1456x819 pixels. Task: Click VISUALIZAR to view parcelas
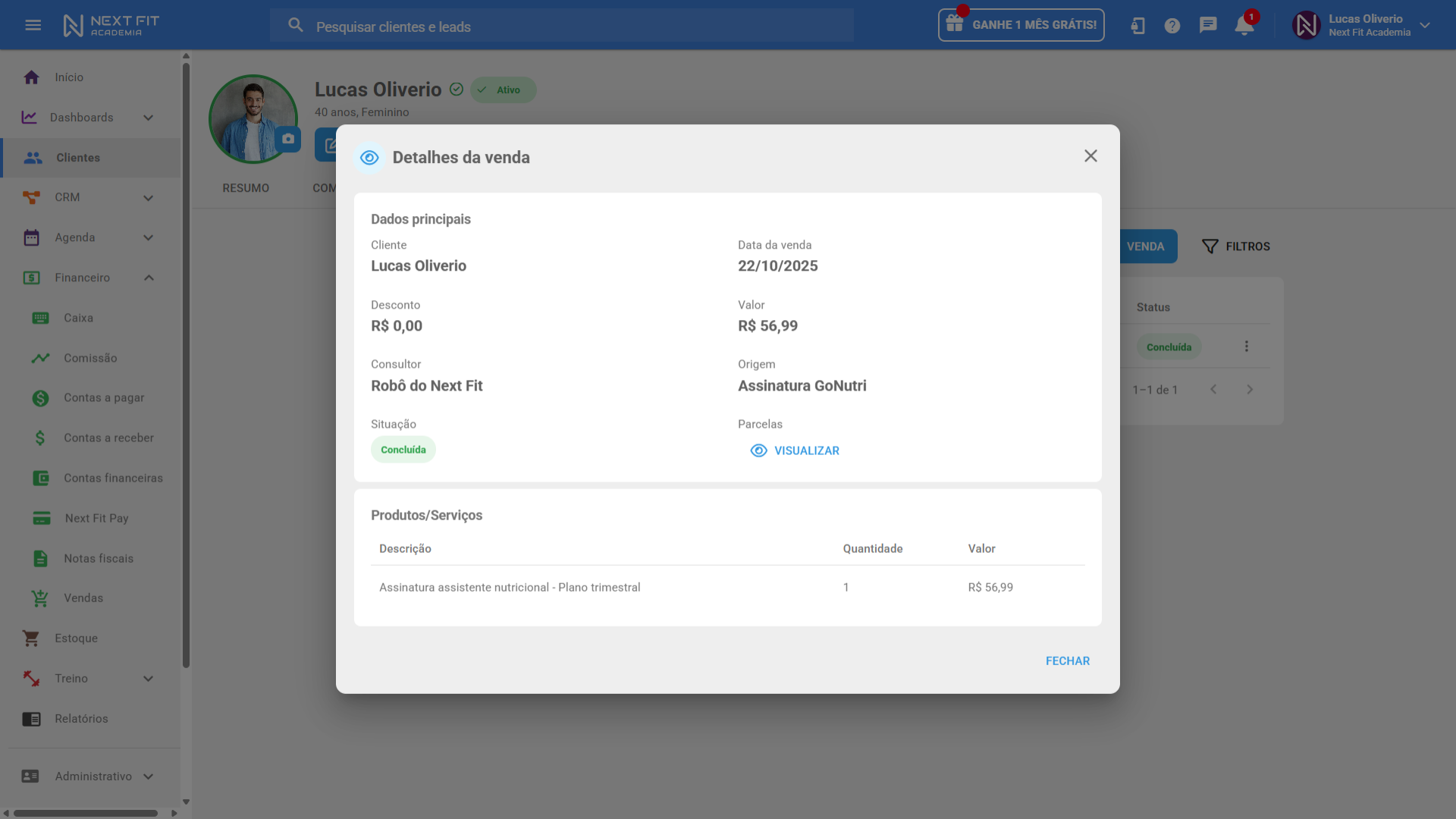point(795,450)
